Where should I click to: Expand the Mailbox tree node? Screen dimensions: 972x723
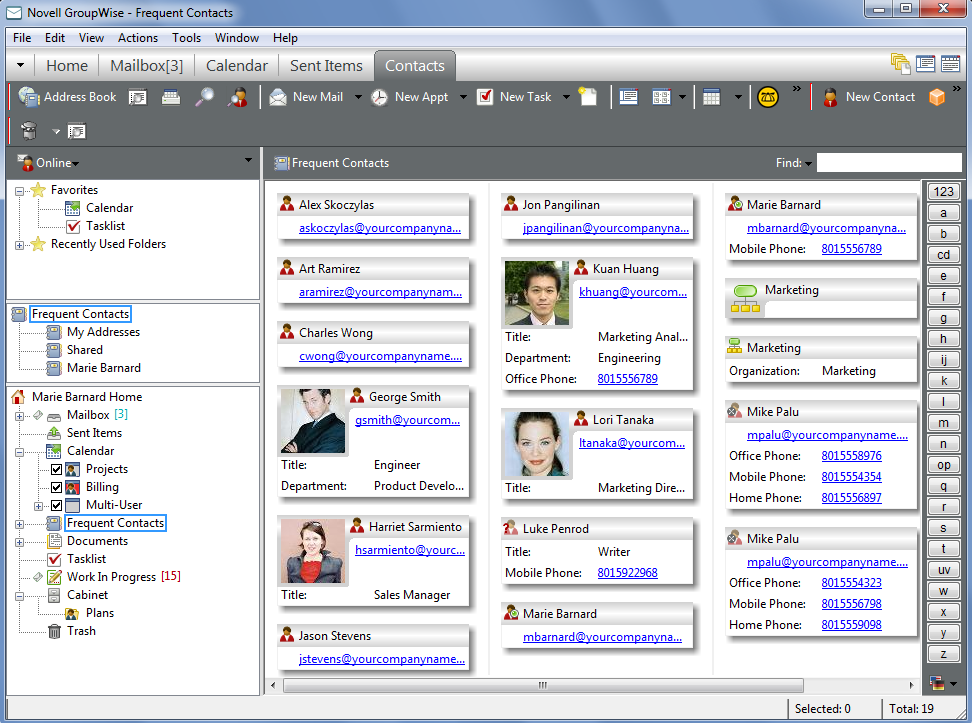[20, 416]
